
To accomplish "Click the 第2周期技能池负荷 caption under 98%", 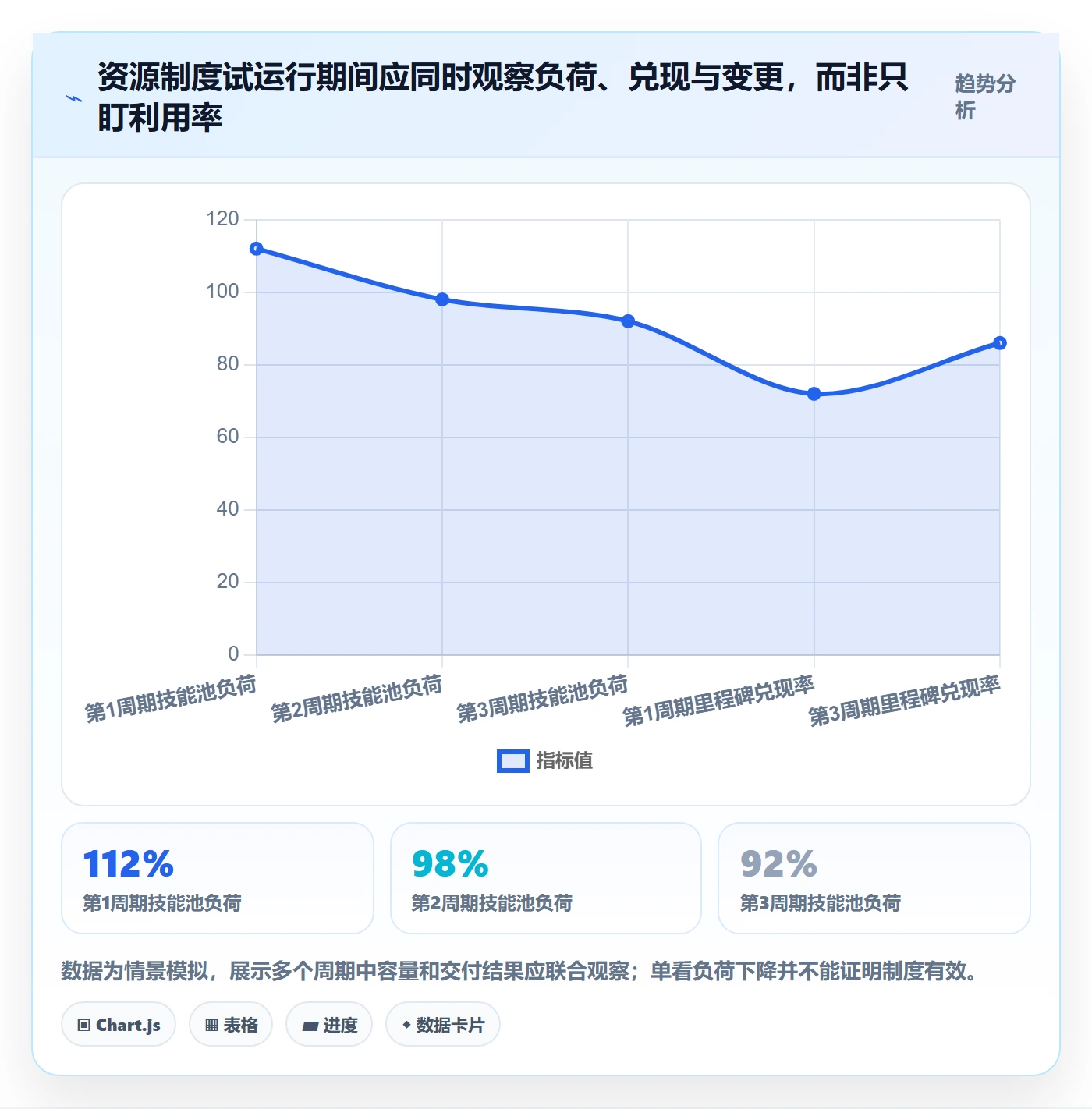I will (492, 903).
